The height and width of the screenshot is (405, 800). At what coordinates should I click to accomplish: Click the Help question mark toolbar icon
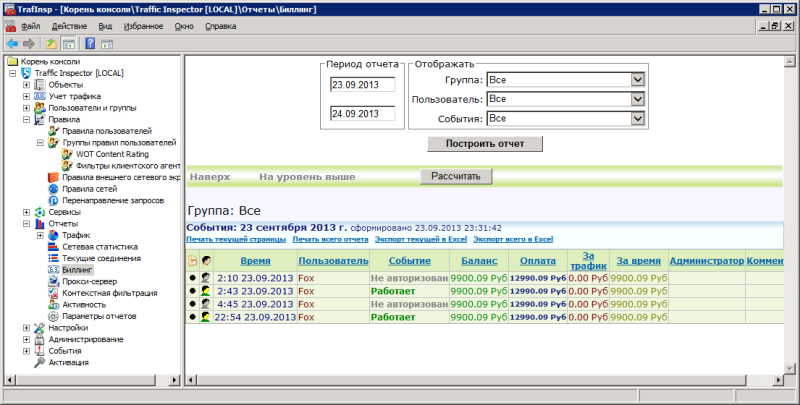click(x=90, y=44)
